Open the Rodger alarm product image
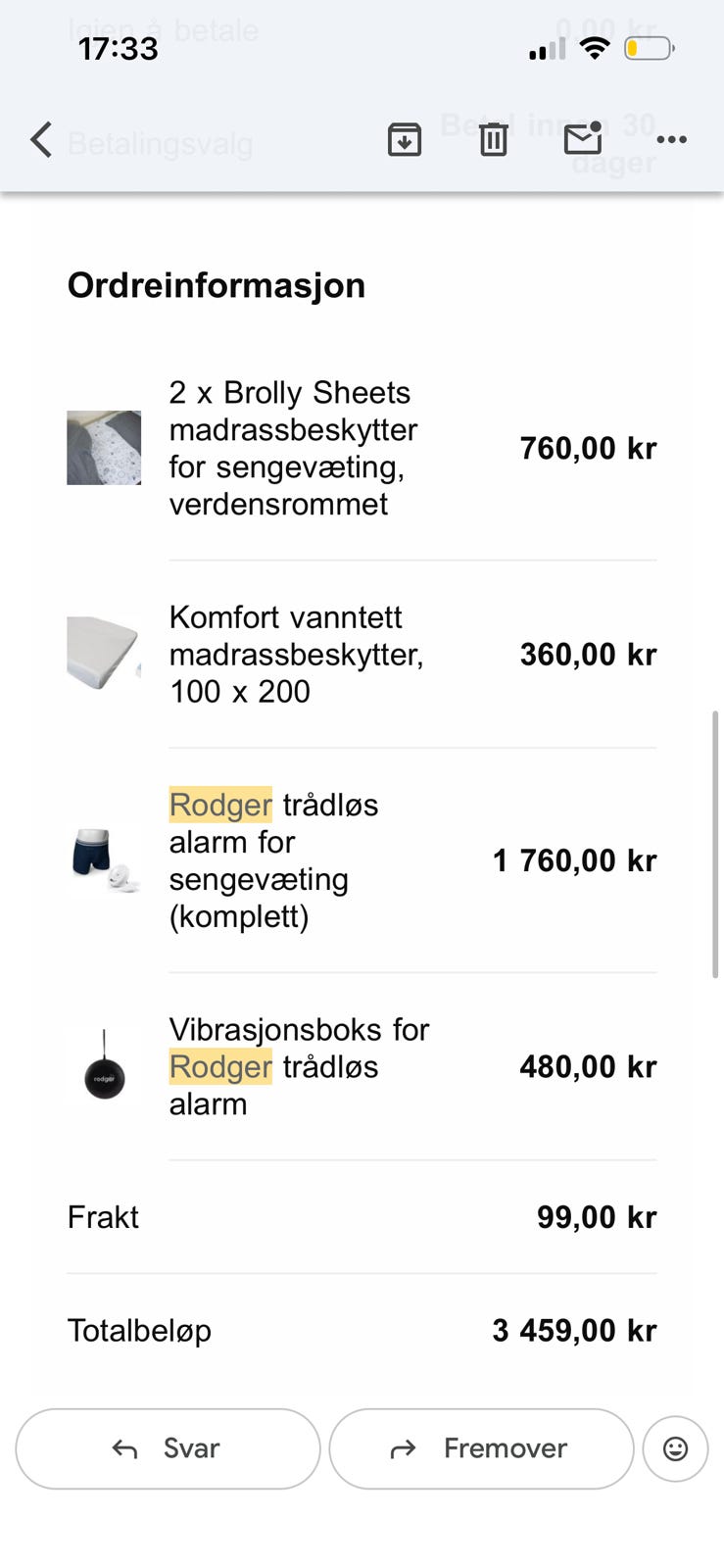The width and height of the screenshot is (724, 1568). click(104, 860)
